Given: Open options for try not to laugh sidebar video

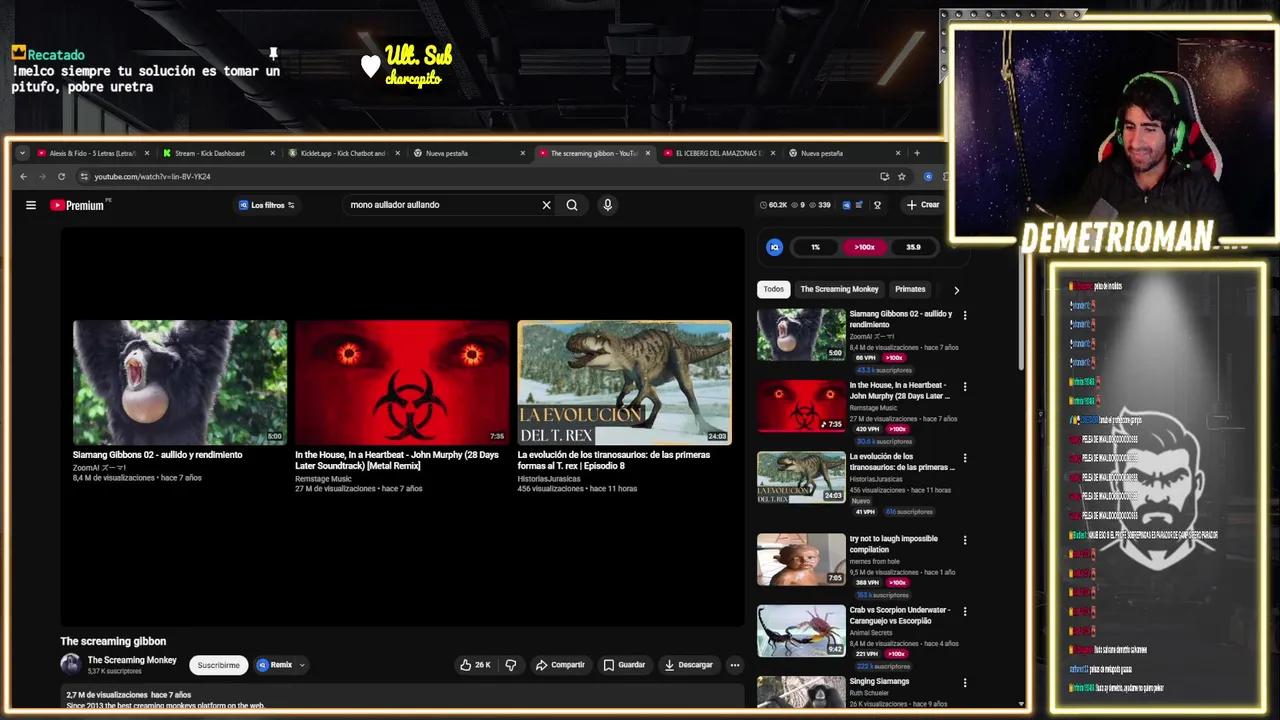Looking at the screenshot, I should pyautogui.click(x=965, y=540).
